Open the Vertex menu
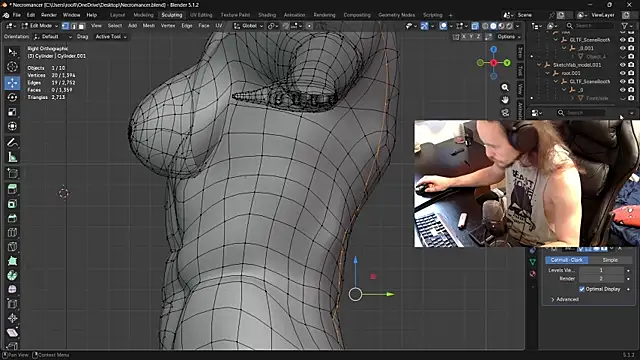The image size is (640, 360). (x=168, y=26)
